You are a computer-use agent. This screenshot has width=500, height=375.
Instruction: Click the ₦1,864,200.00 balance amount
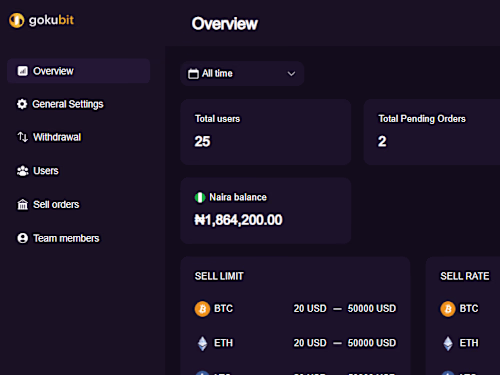(x=239, y=220)
